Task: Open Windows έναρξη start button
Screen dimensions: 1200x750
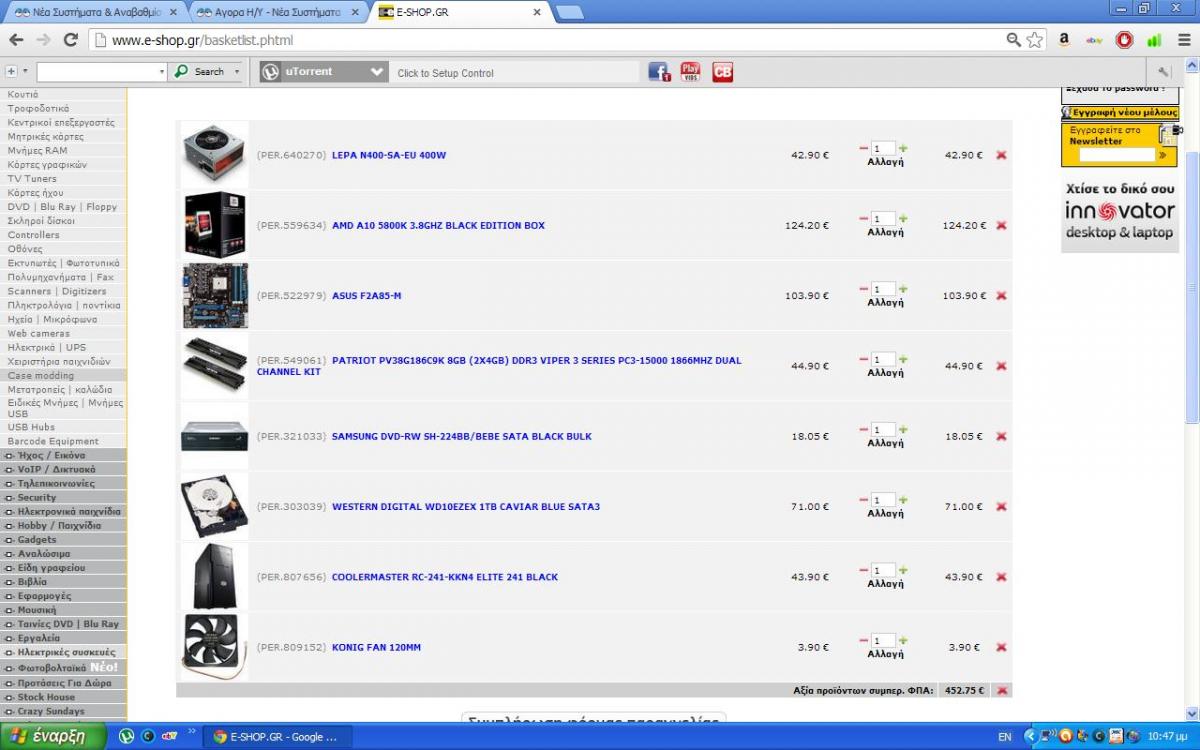Action: pos(52,737)
